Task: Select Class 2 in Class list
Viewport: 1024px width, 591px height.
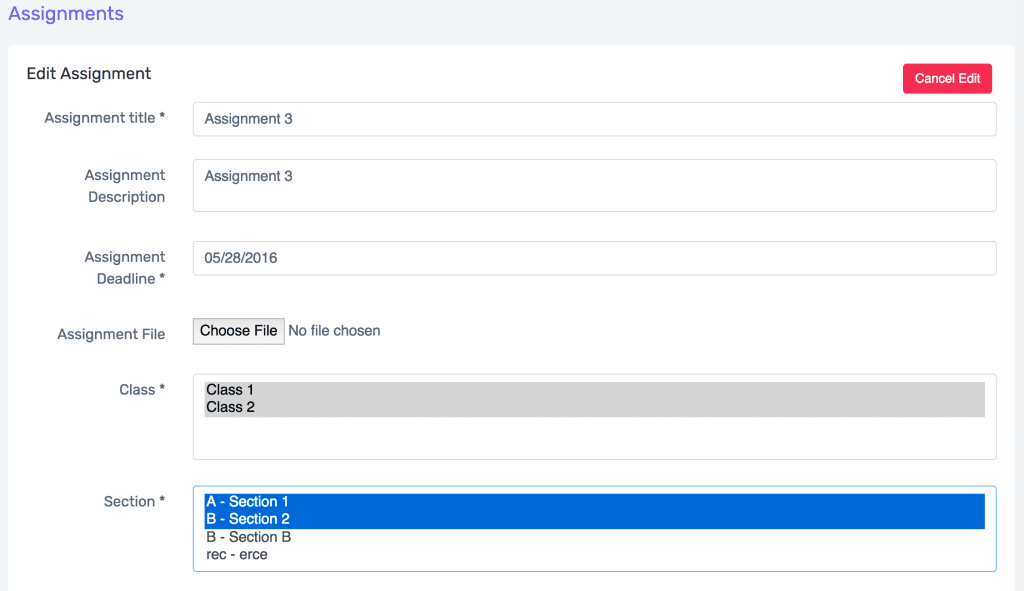Action: tap(594, 407)
